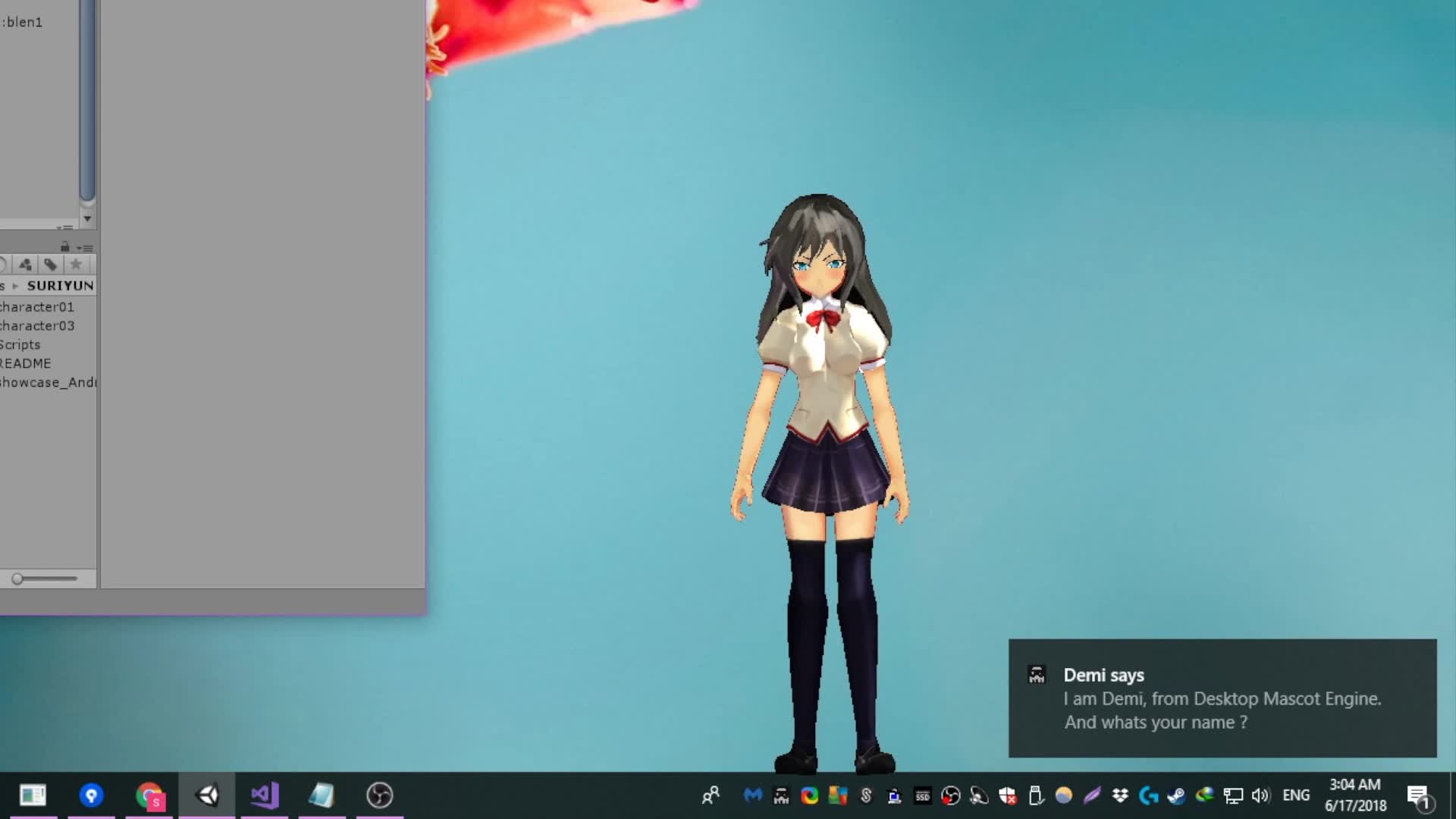Viewport: 1456px width, 819px height.
Task: Click the Steam tray icon
Action: pyautogui.click(x=1176, y=795)
